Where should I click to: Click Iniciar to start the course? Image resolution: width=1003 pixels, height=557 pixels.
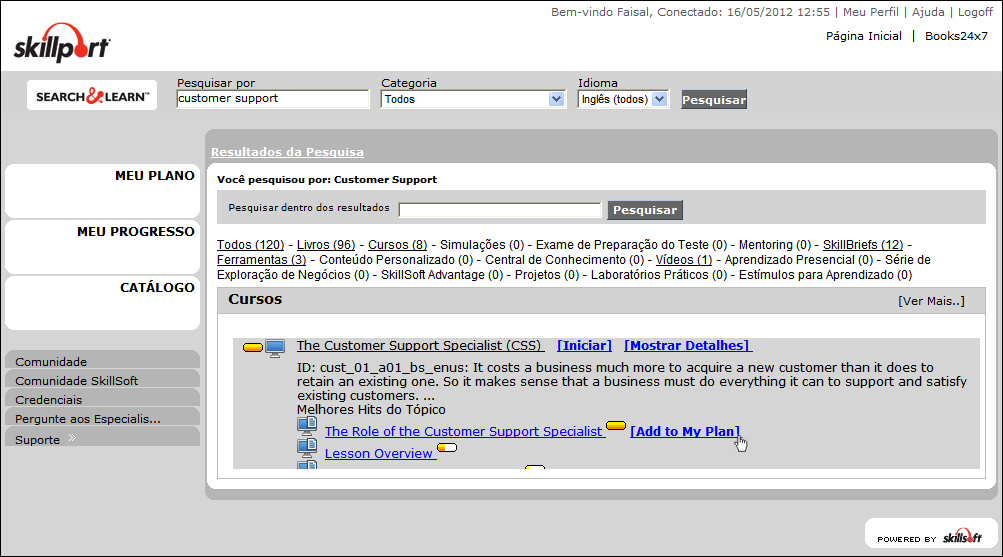coord(584,345)
